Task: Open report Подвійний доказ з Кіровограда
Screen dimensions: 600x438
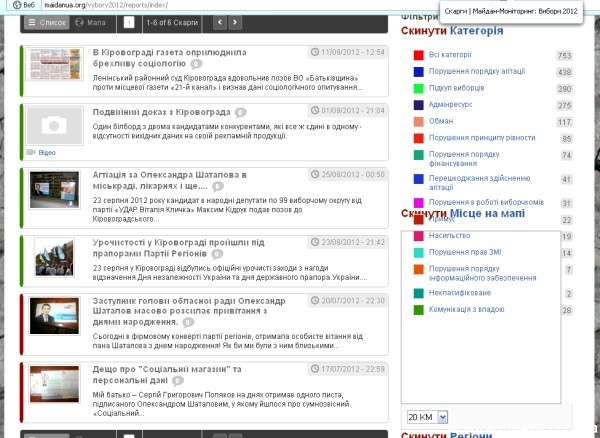Action: point(161,112)
